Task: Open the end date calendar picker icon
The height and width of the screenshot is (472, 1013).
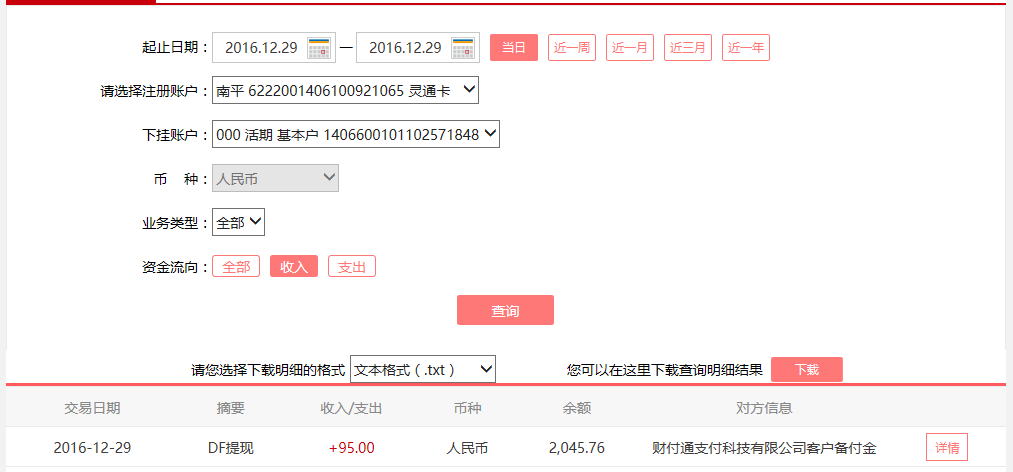Action: (463, 48)
